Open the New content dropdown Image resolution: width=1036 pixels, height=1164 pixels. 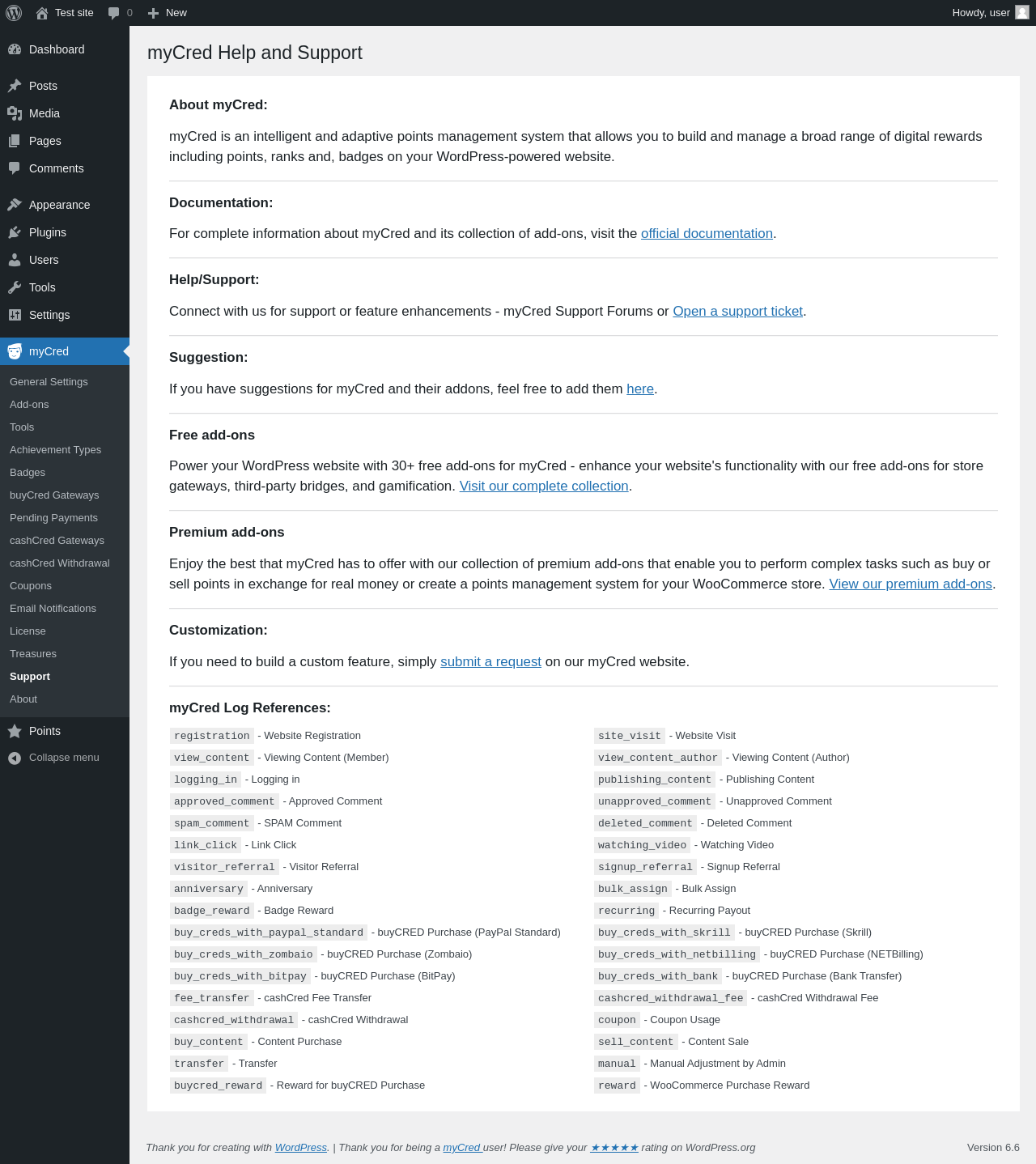(x=168, y=13)
